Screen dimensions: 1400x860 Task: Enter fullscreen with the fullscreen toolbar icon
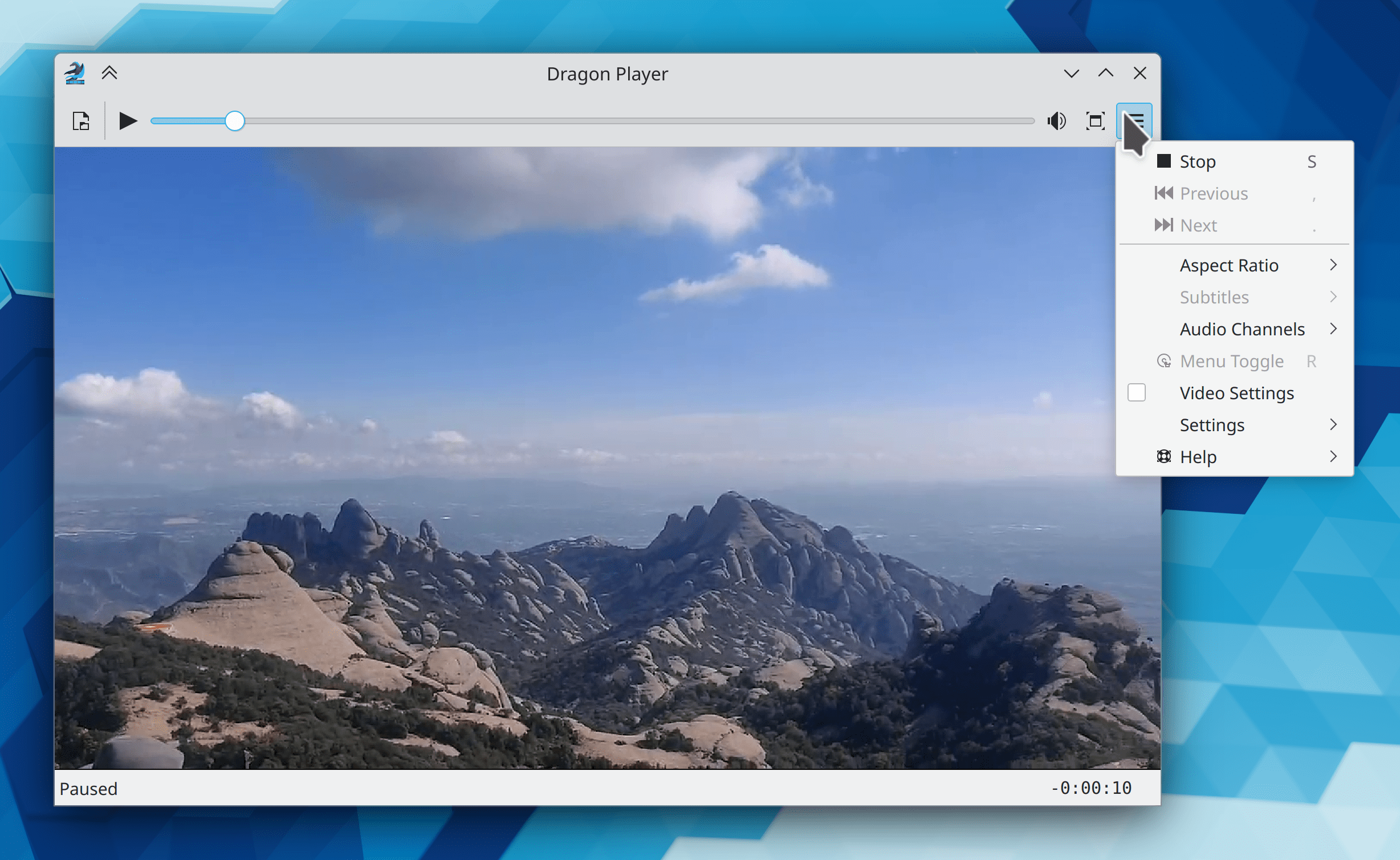click(1095, 120)
